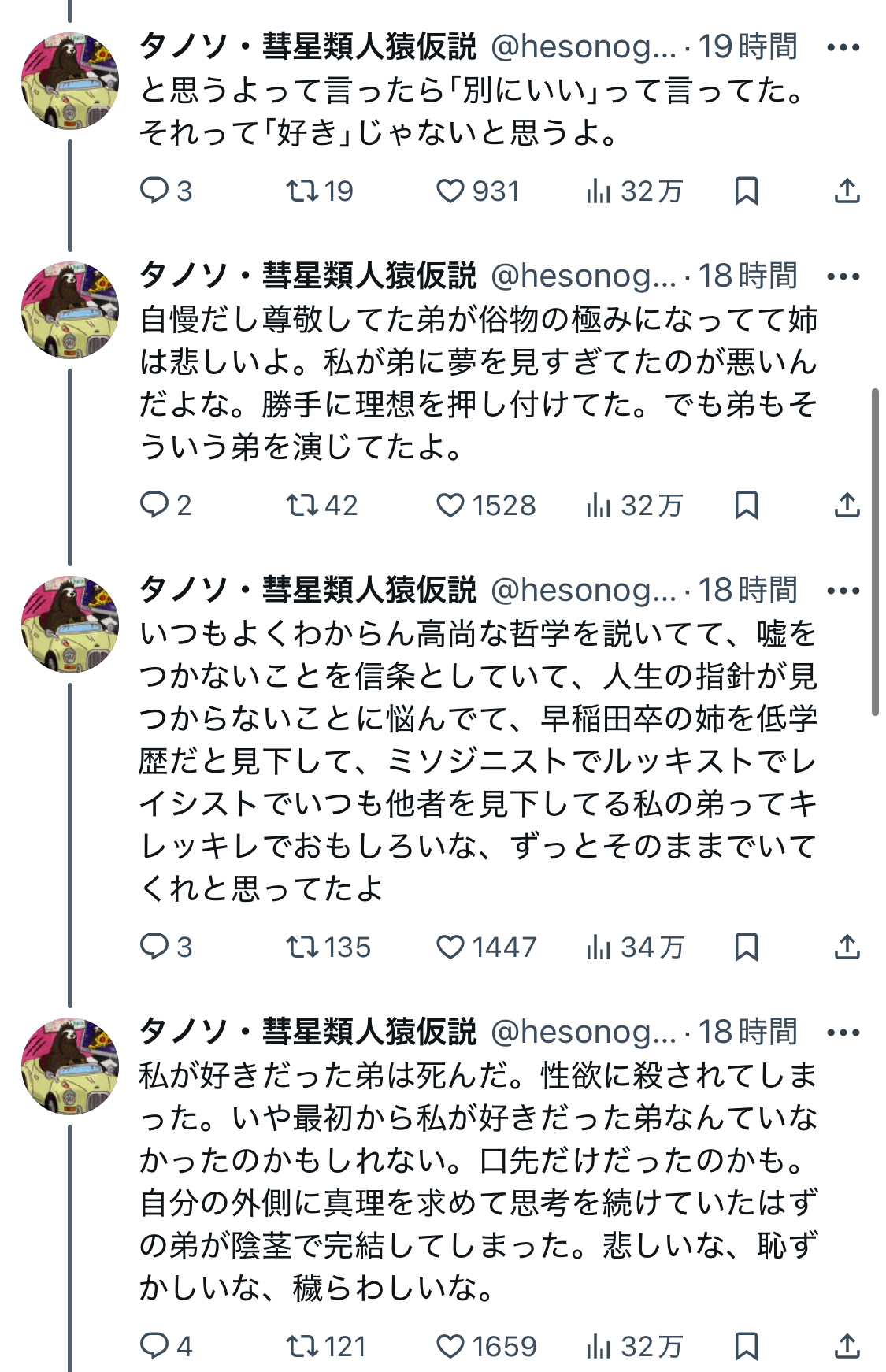Open replies on the tweet with 4 comments
The image size is (886, 1372).
click(x=154, y=1346)
